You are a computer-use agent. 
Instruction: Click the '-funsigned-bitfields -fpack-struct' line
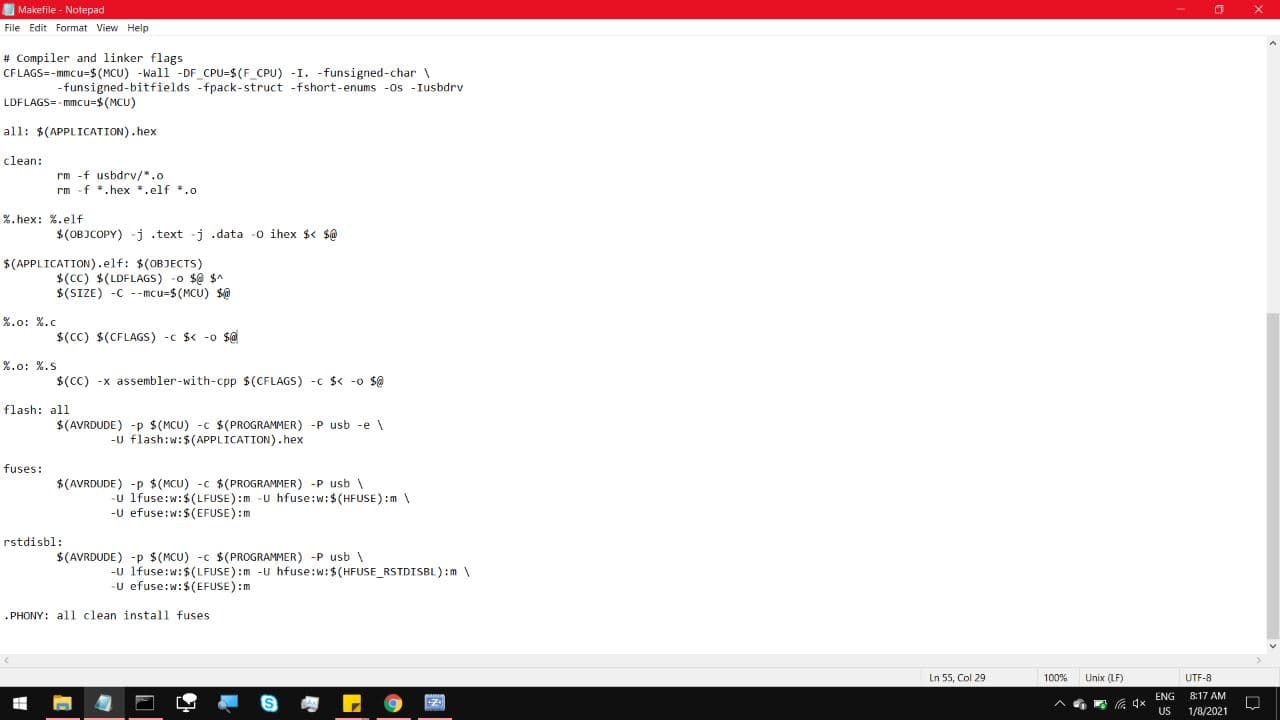coord(260,87)
